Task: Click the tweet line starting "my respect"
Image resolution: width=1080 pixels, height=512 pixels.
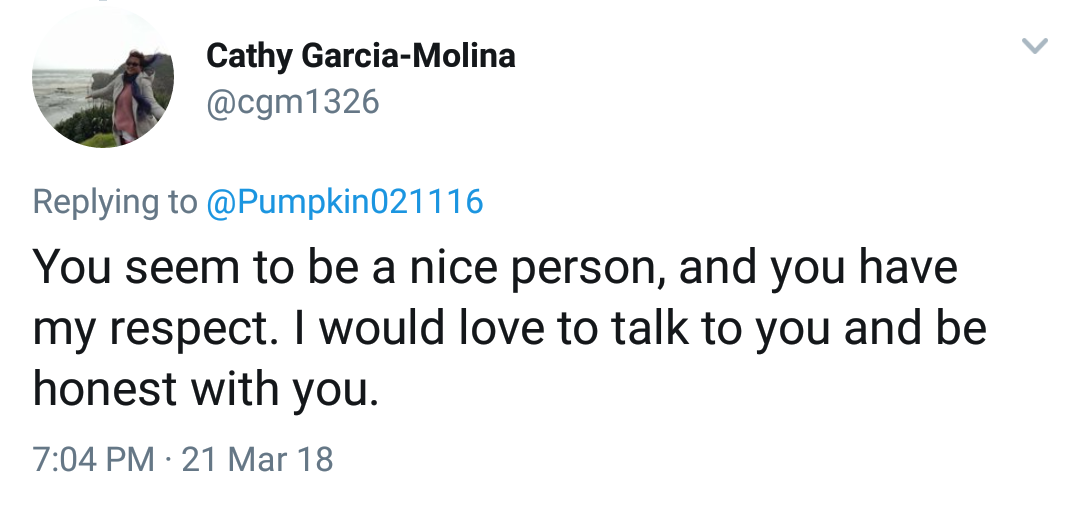Action: tap(509, 329)
